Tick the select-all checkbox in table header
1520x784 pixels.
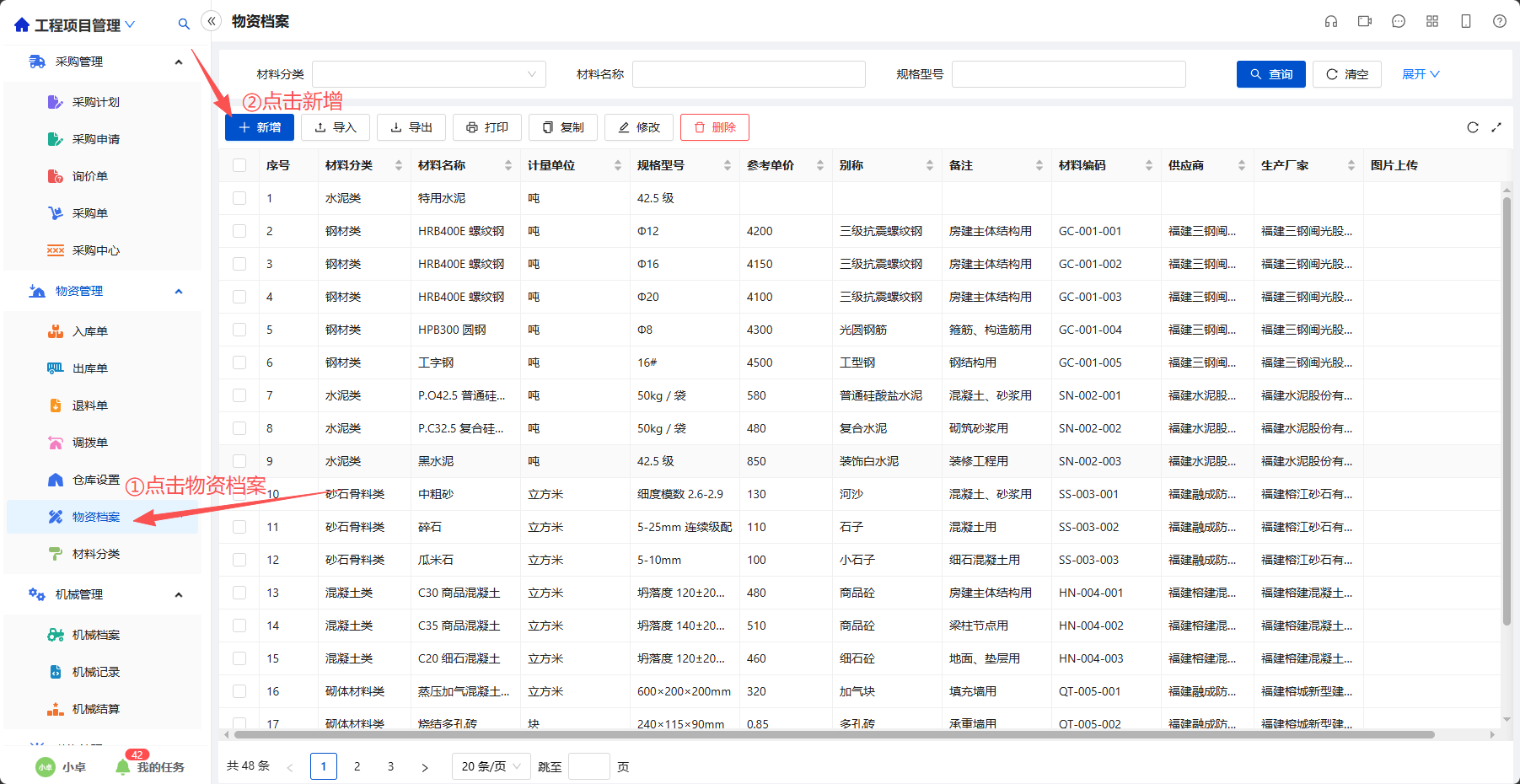239,165
